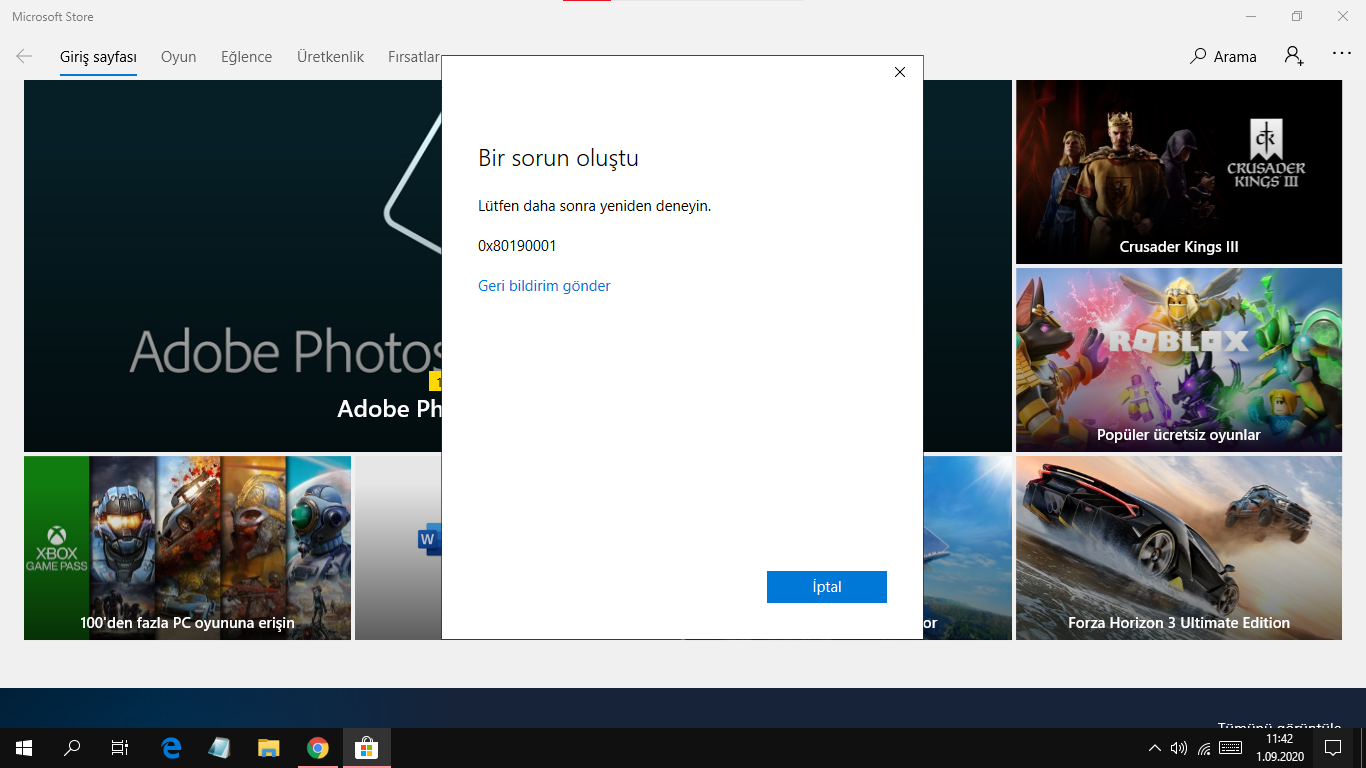Image resolution: width=1366 pixels, height=768 pixels.
Task: Open the notepad-like app on the taskbar
Action: (220, 748)
